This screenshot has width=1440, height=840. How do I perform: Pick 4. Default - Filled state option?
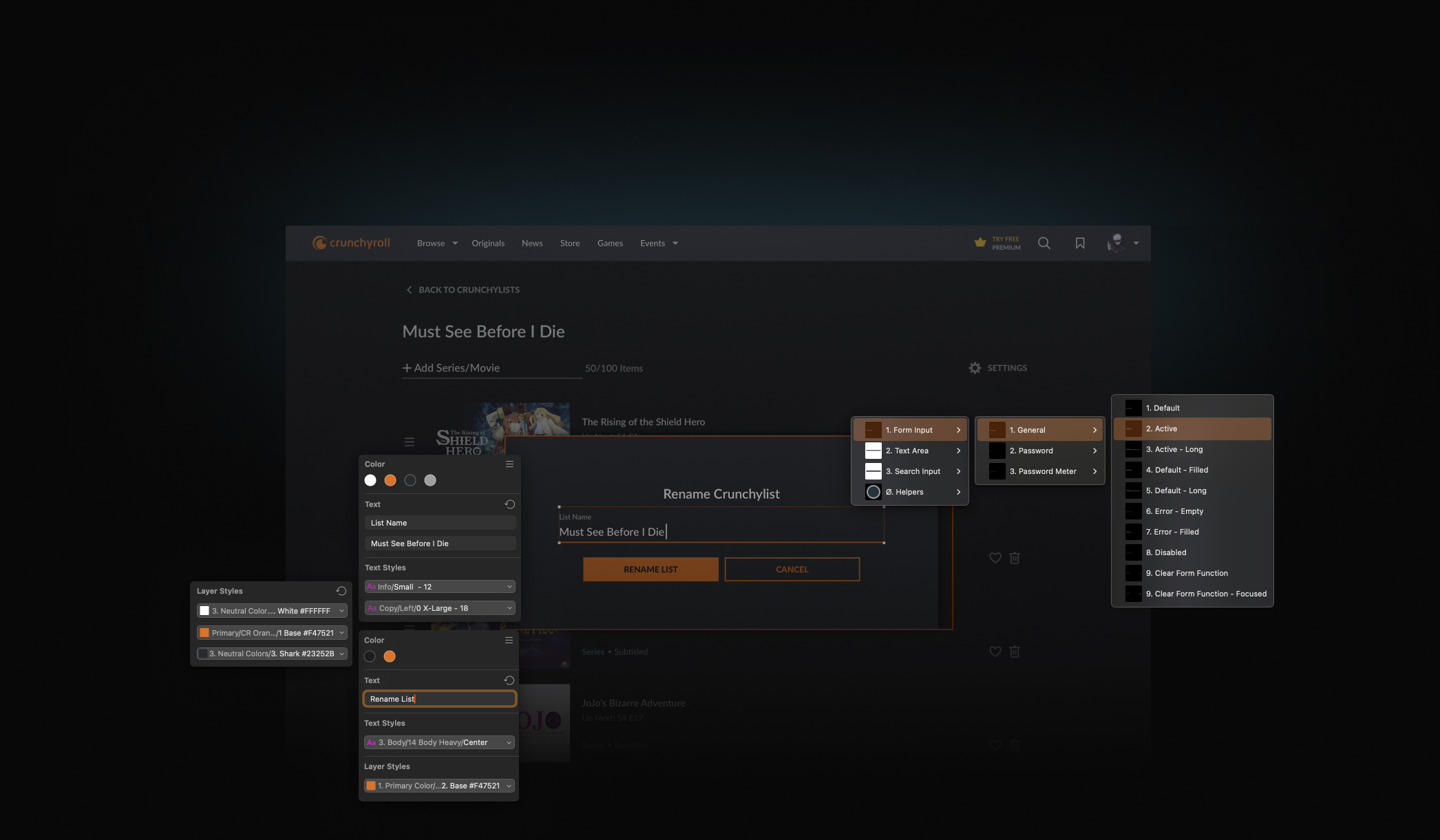[x=1192, y=470]
